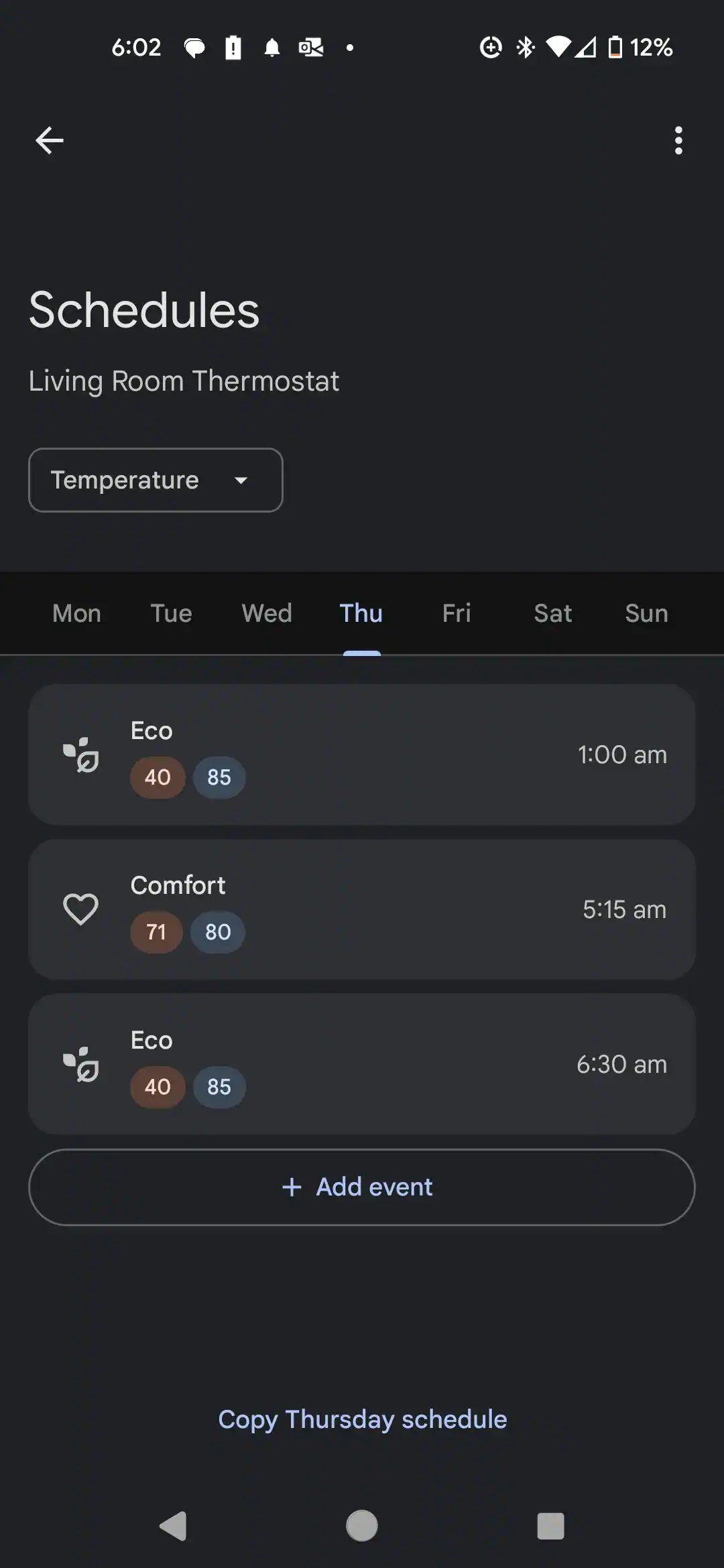This screenshot has width=724, height=1568.
Task: Switch to the Sun tab
Action: (x=646, y=613)
